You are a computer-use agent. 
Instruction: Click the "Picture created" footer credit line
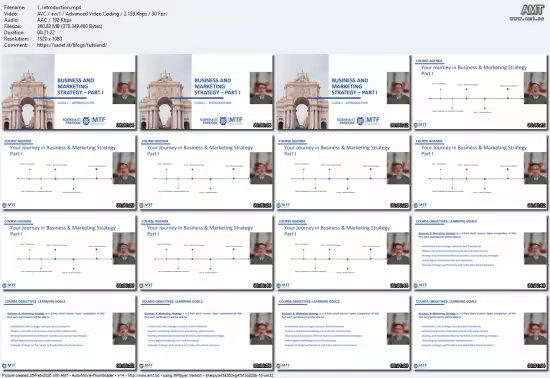click(x=137, y=375)
